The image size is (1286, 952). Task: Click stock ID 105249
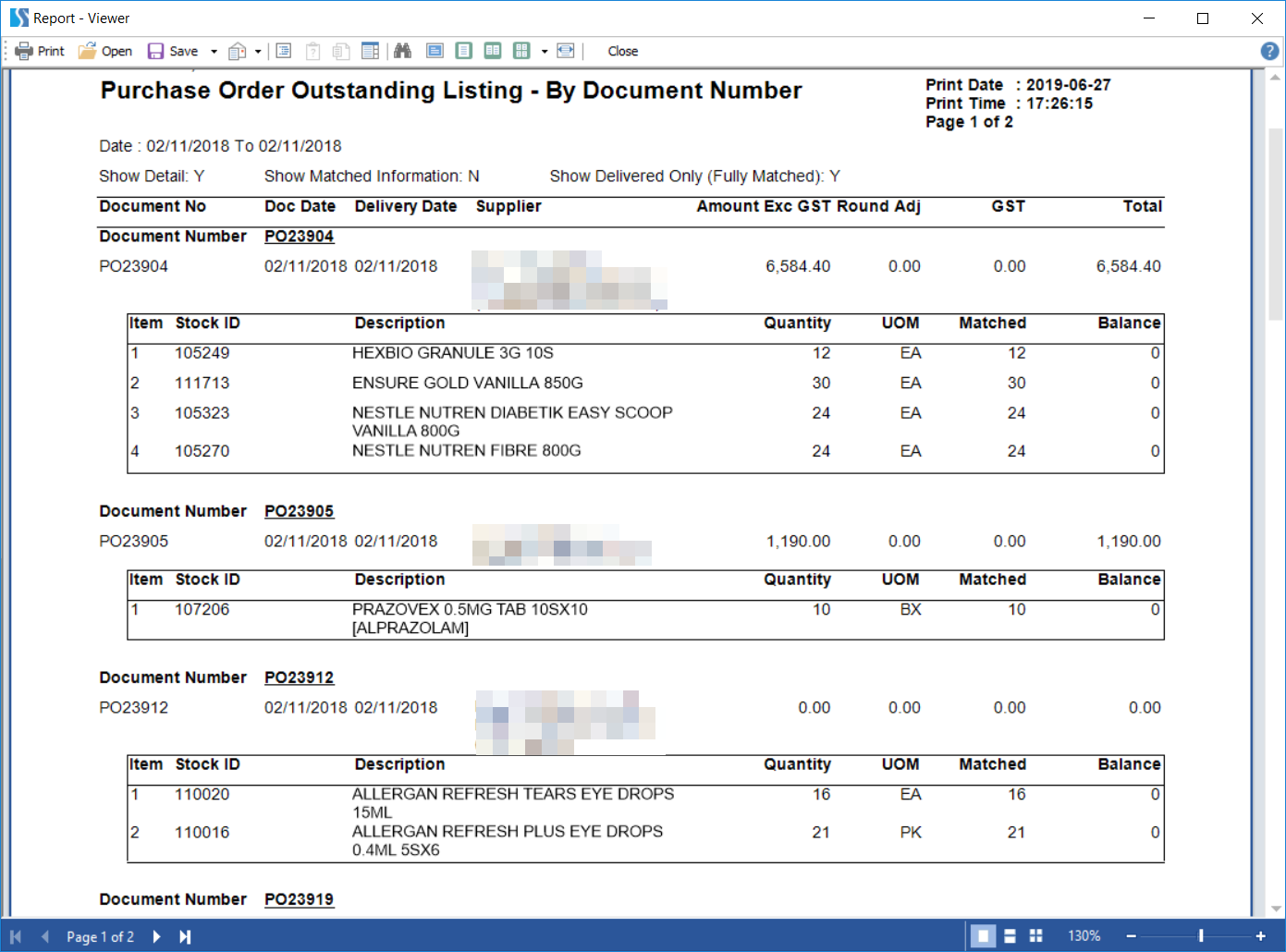202,353
